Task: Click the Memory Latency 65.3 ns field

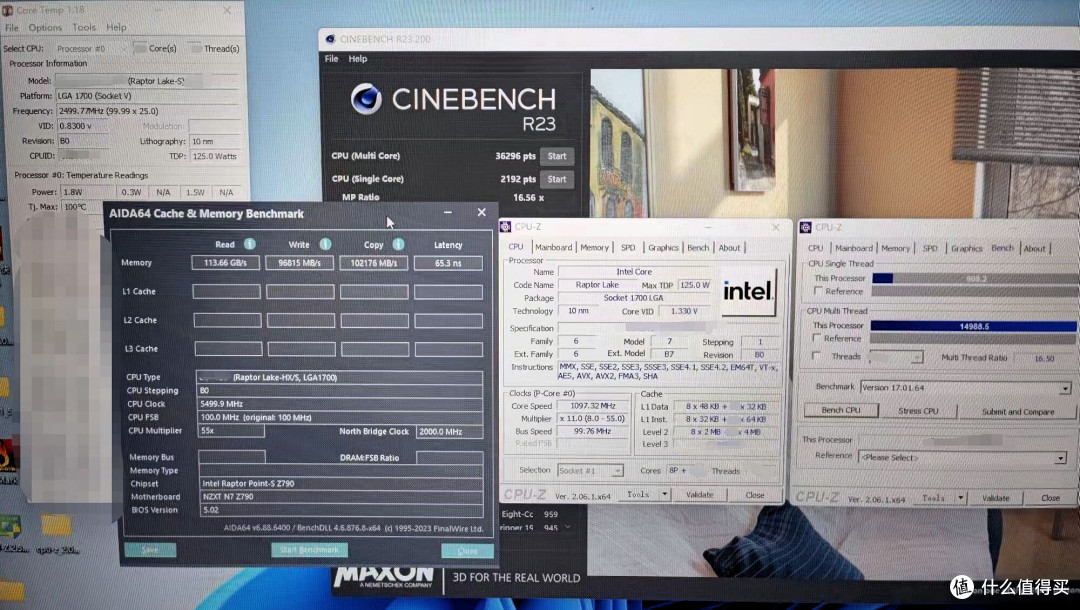Action: (448, 263)
